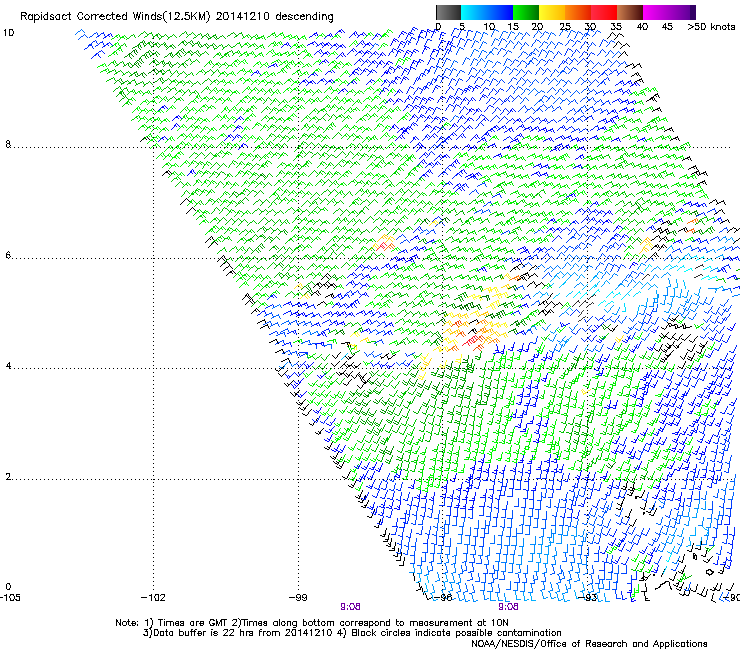Click the '25' label under the color legend

pyautogui.click(x=565, y=26)
